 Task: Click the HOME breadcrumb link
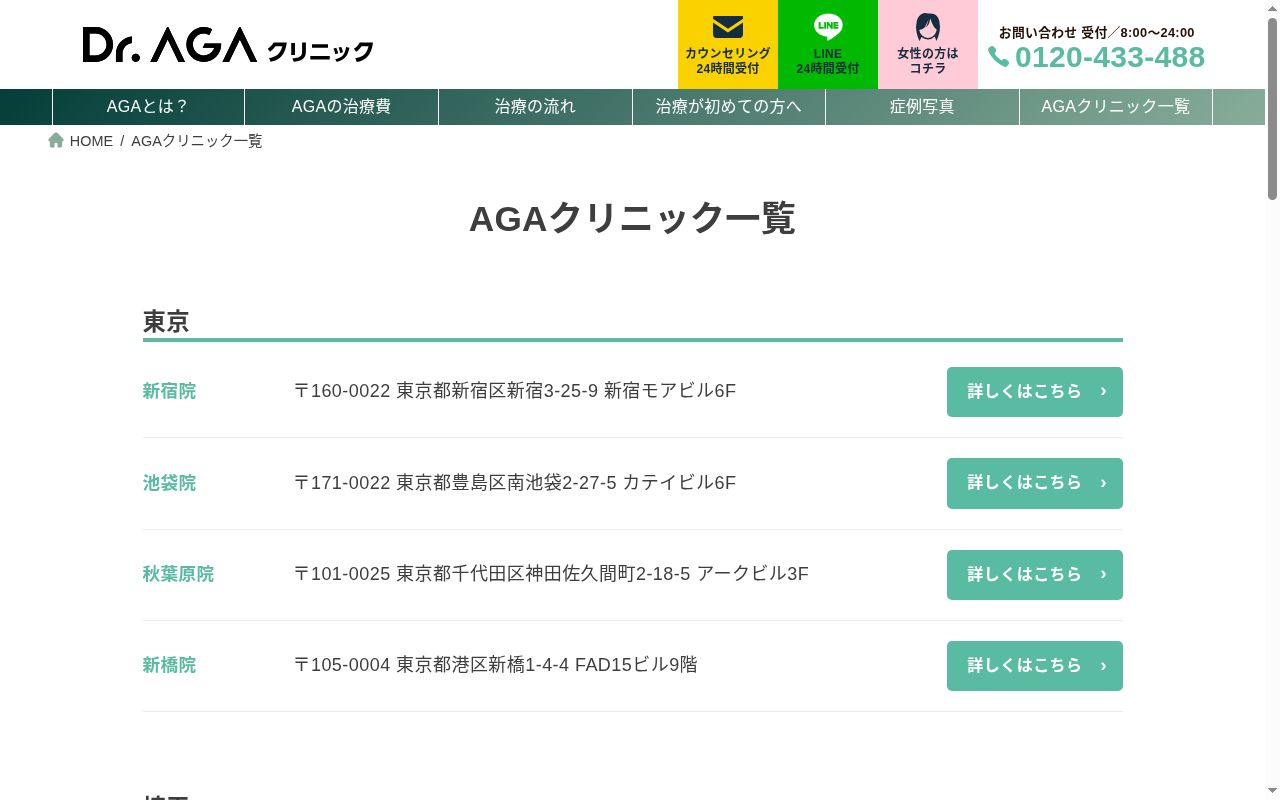91,141
